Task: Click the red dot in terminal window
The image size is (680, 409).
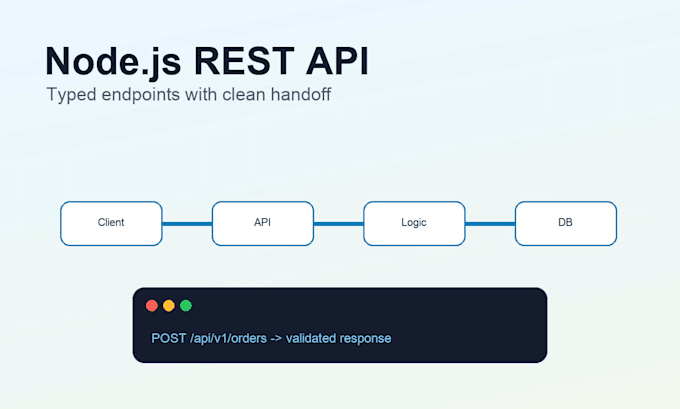Action: (x=152, y=306)
